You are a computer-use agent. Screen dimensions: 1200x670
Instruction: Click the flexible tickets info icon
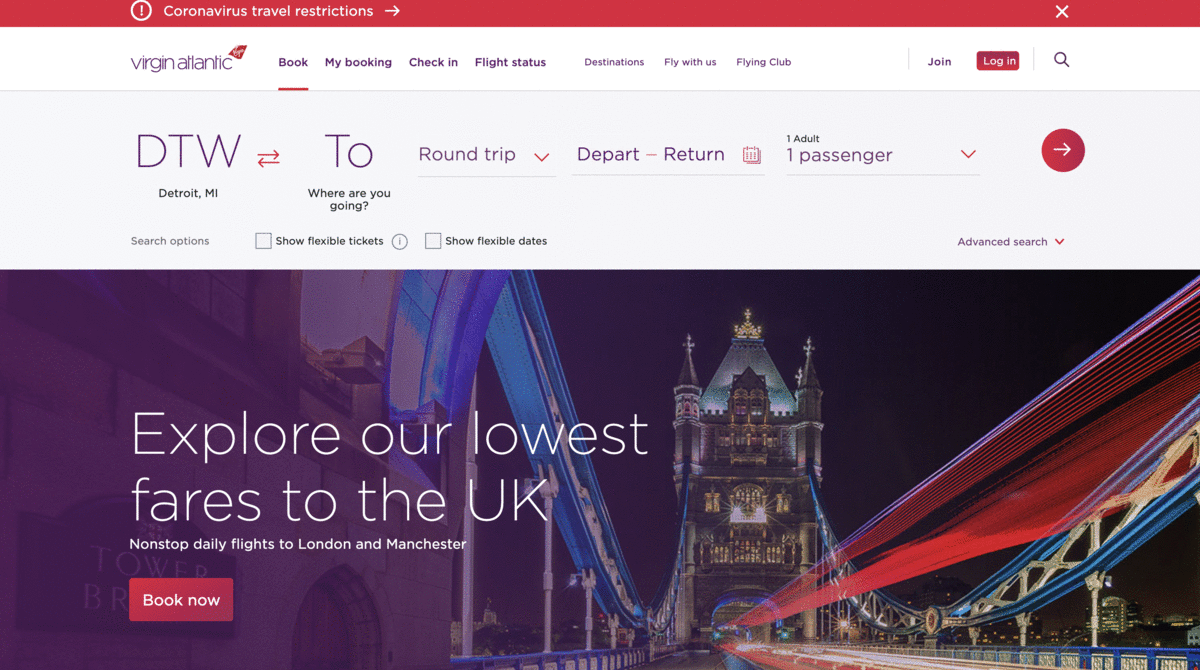400,241
